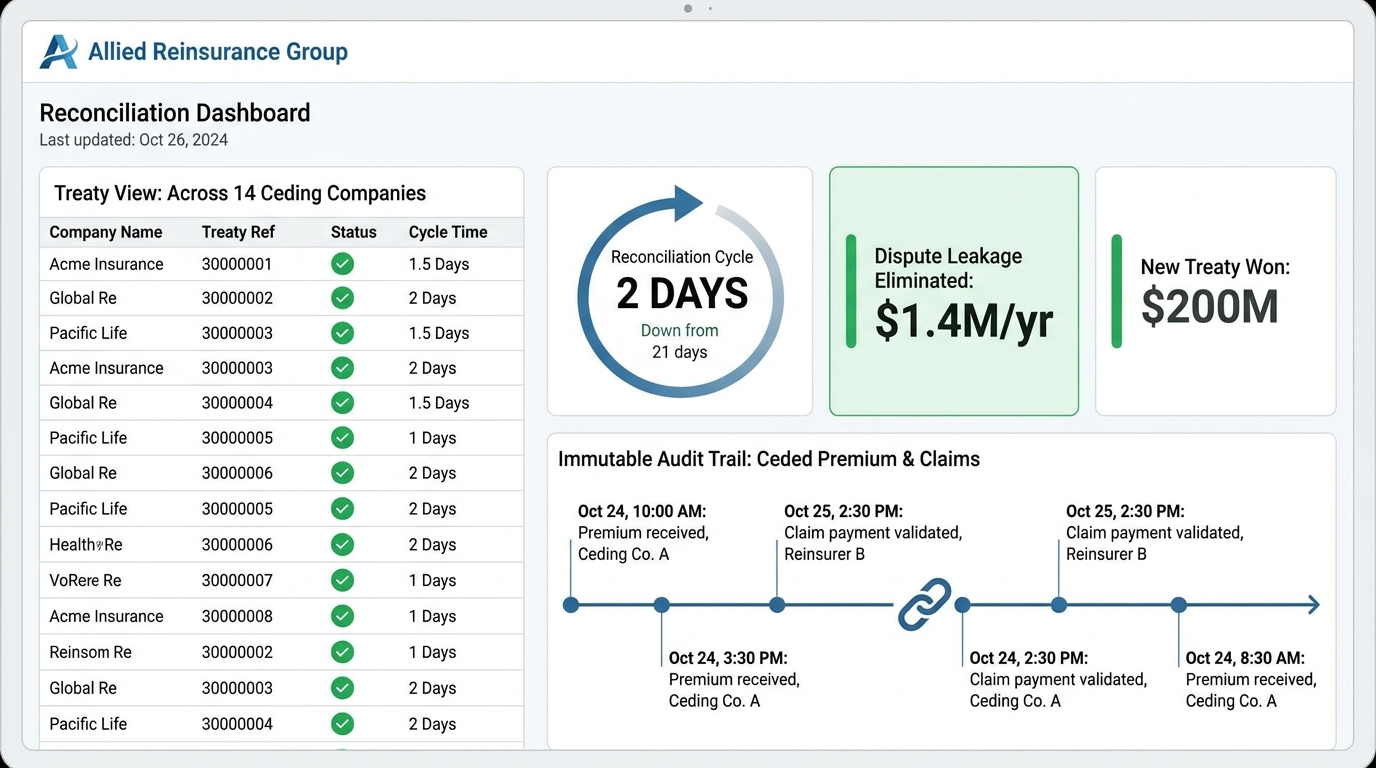Click "1 Days" in the VoRere Re row
The image size is (1376, 768).
click(432, 580)
